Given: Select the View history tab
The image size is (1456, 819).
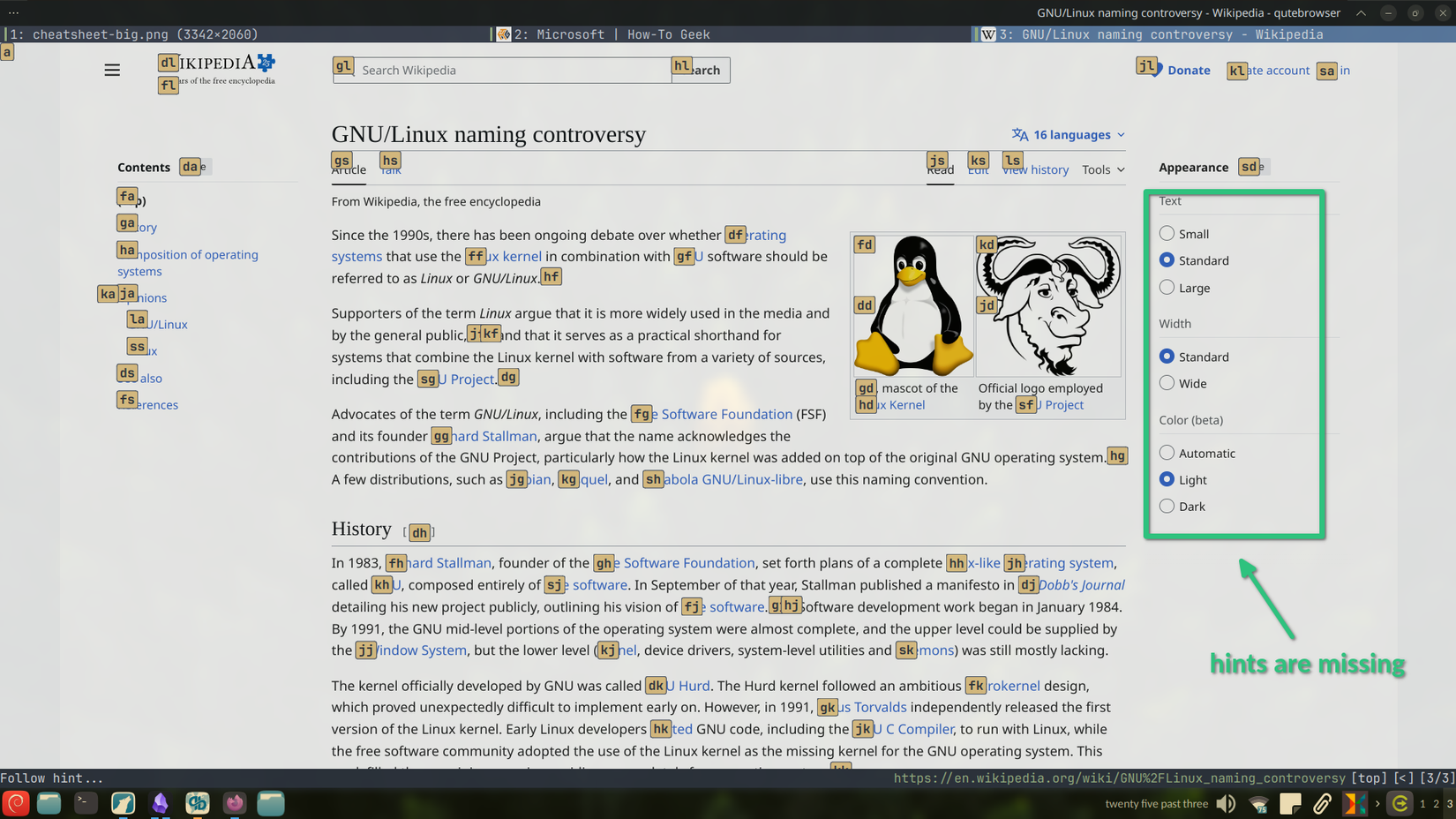Looking at the screenshot, I should (1035, 169).
